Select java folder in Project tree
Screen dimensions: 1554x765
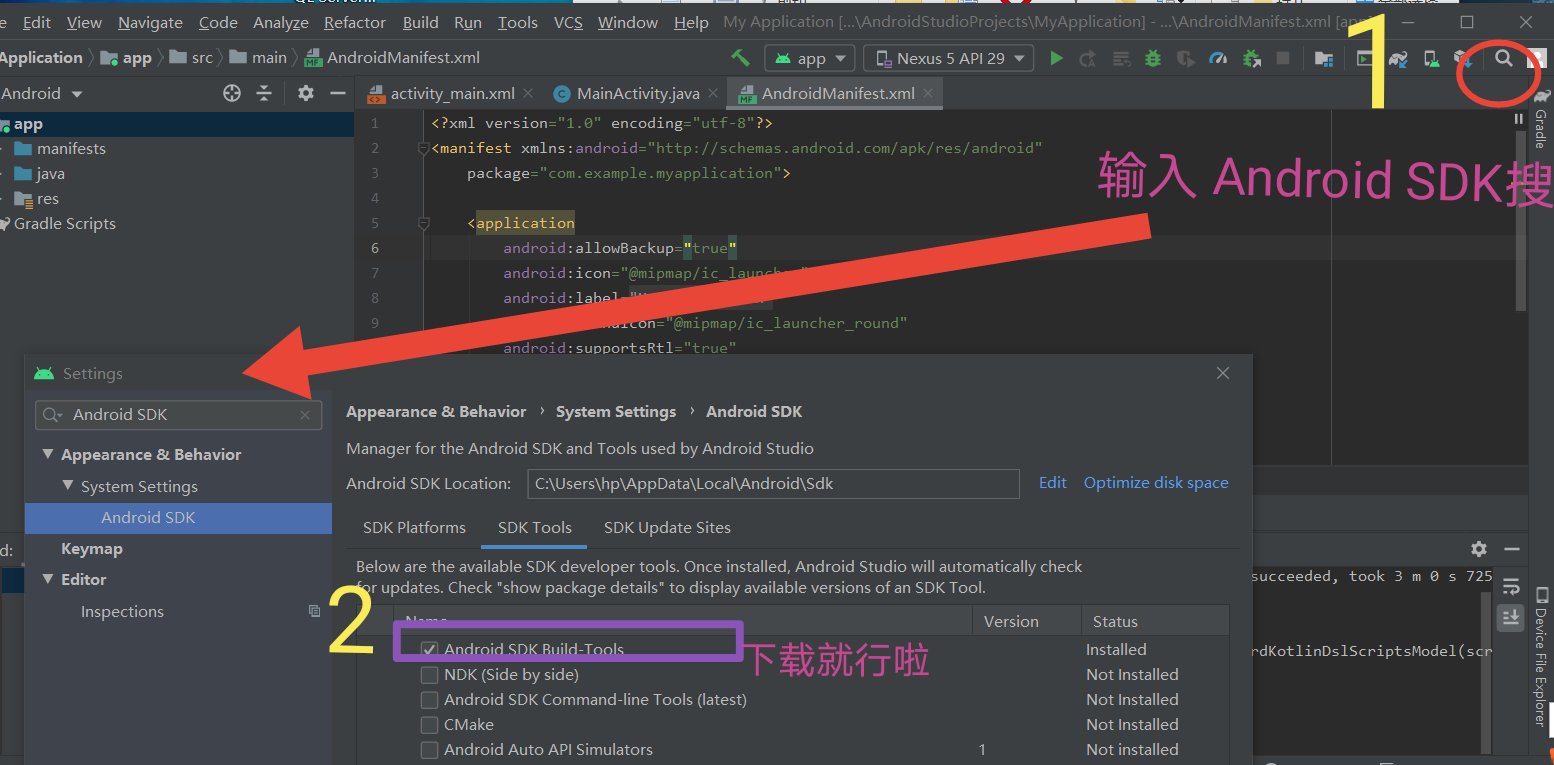(x=50, y=173)
